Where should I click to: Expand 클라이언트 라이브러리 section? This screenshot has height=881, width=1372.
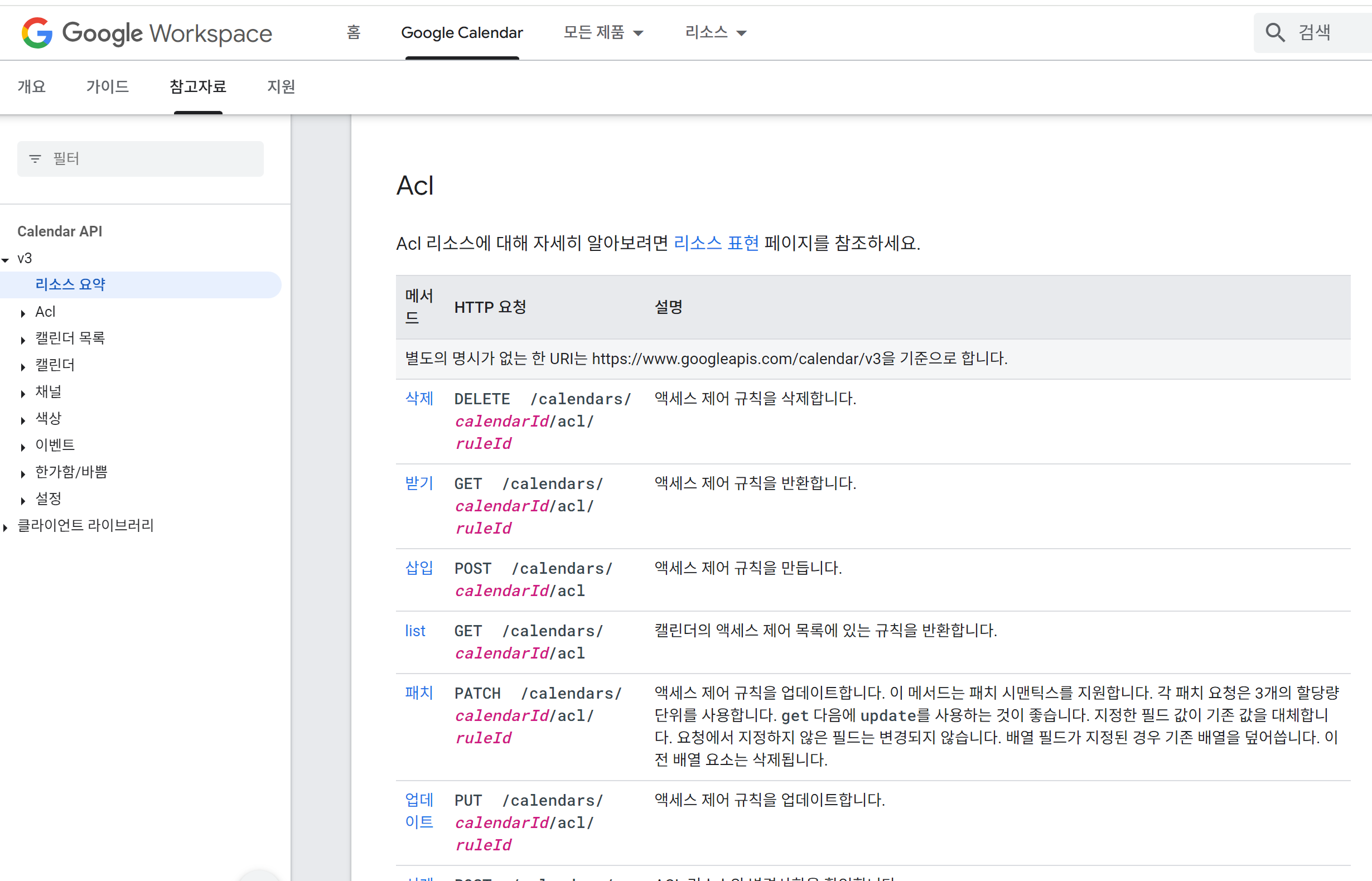pos(6,527)
